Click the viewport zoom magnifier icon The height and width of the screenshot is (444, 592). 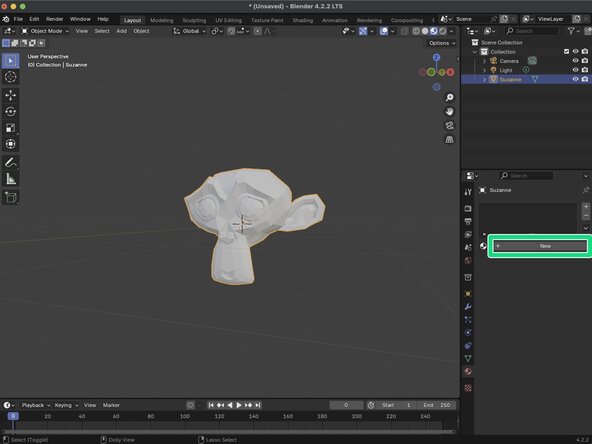click(449, 97)
